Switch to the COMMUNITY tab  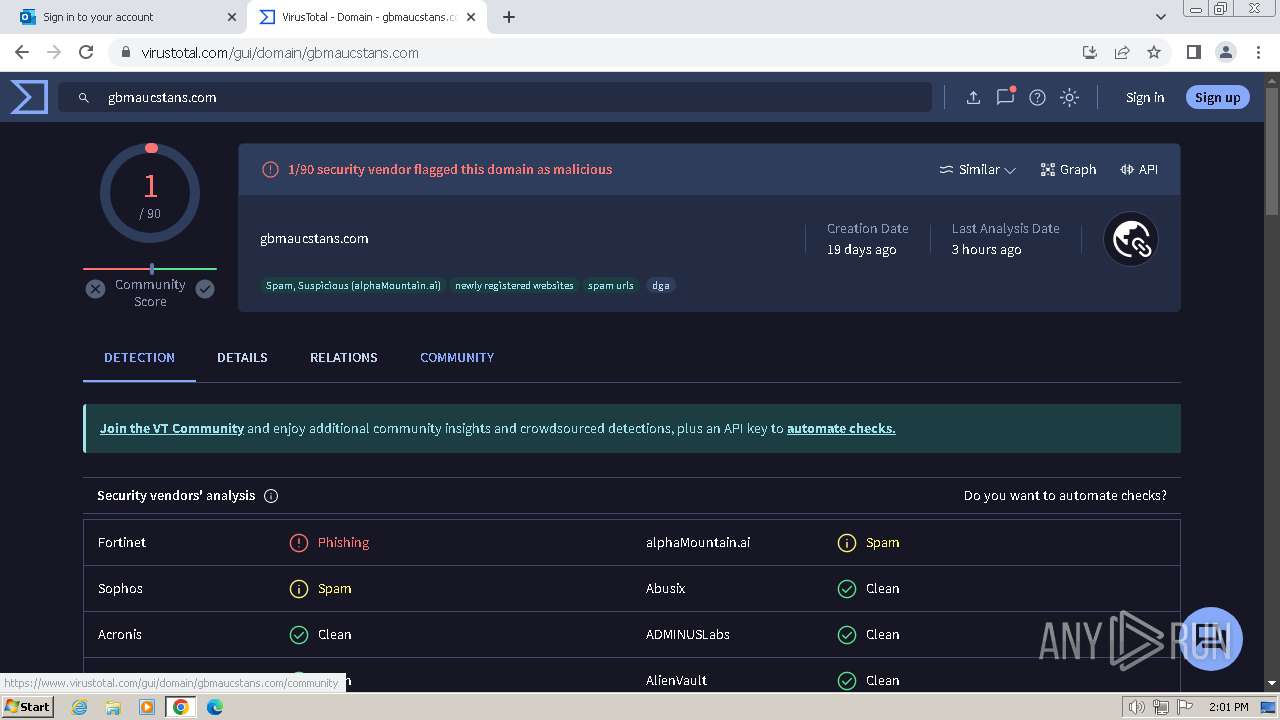tap(457, 358)
